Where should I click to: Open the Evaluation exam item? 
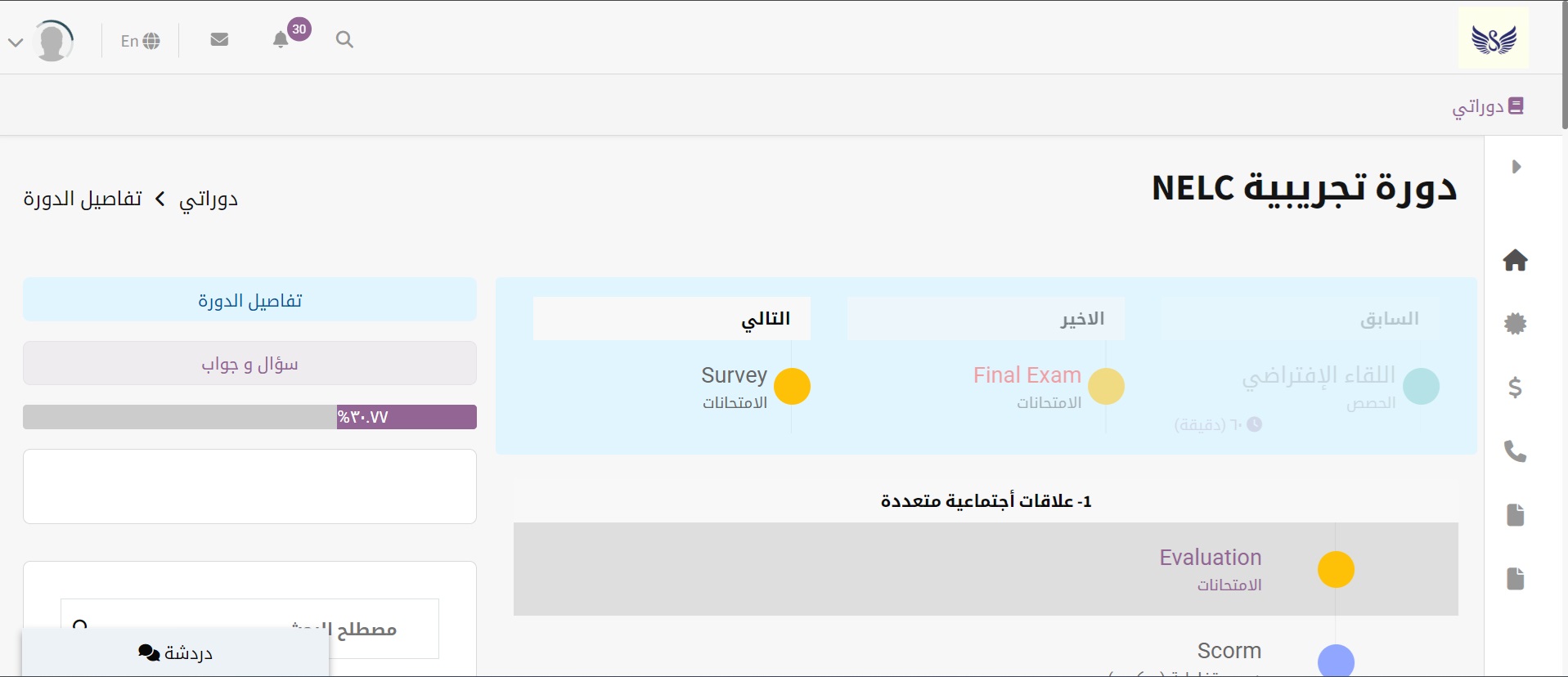(1210, 558)
